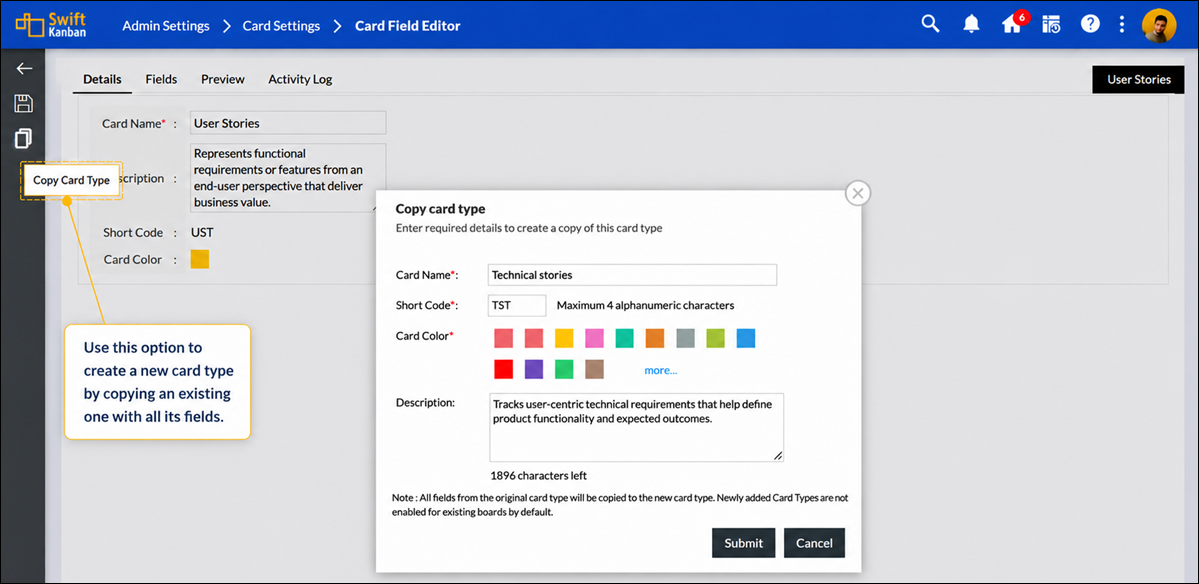Pick the gray card color
The width and height of the screenshot is (1199, 584).
(686, 338)
